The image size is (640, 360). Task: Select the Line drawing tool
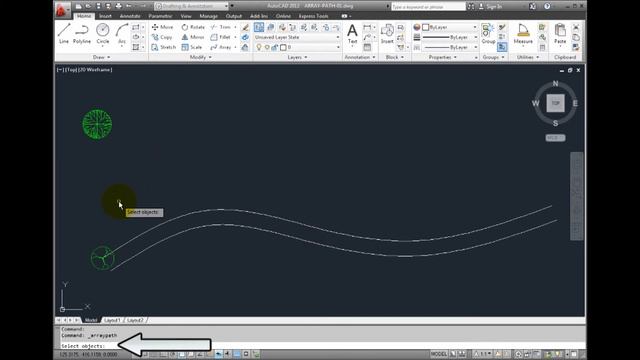point(64,33)
